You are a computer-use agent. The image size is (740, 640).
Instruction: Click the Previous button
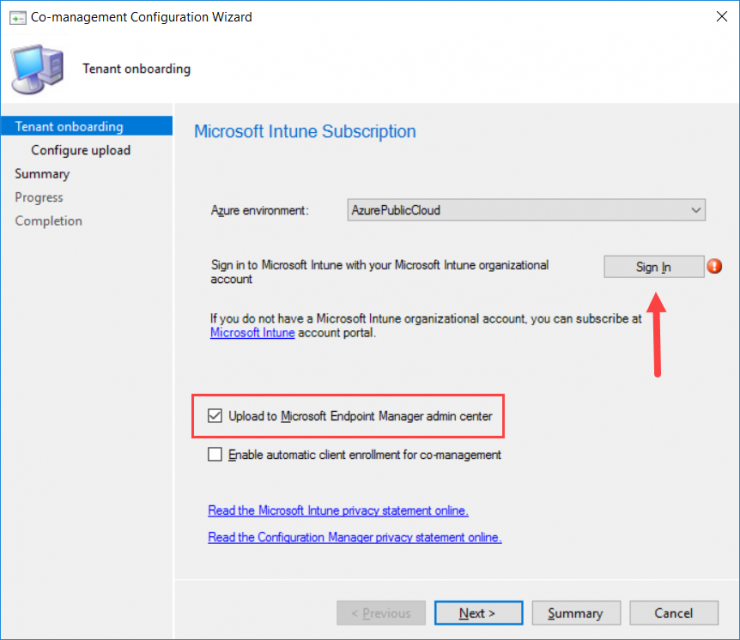(381, 613)
